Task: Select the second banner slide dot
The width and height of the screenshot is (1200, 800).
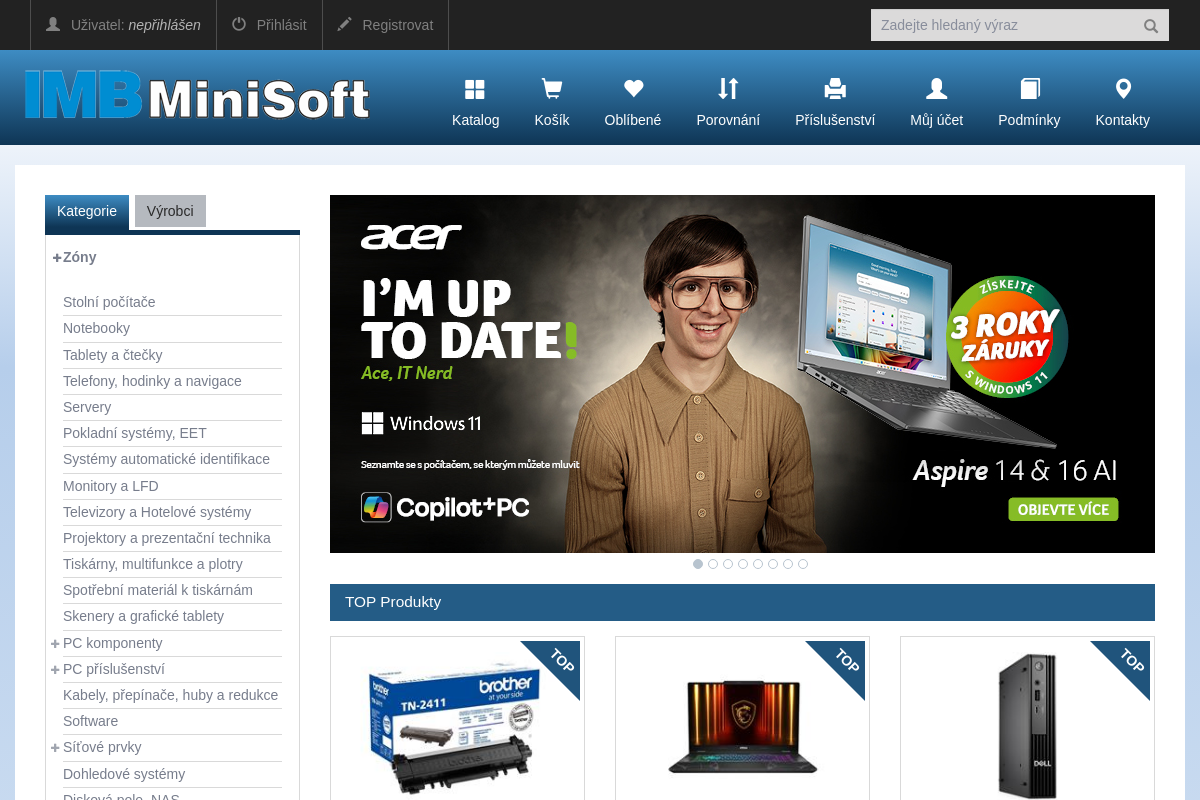Action: pyautogui.click(x=713, y=564)
